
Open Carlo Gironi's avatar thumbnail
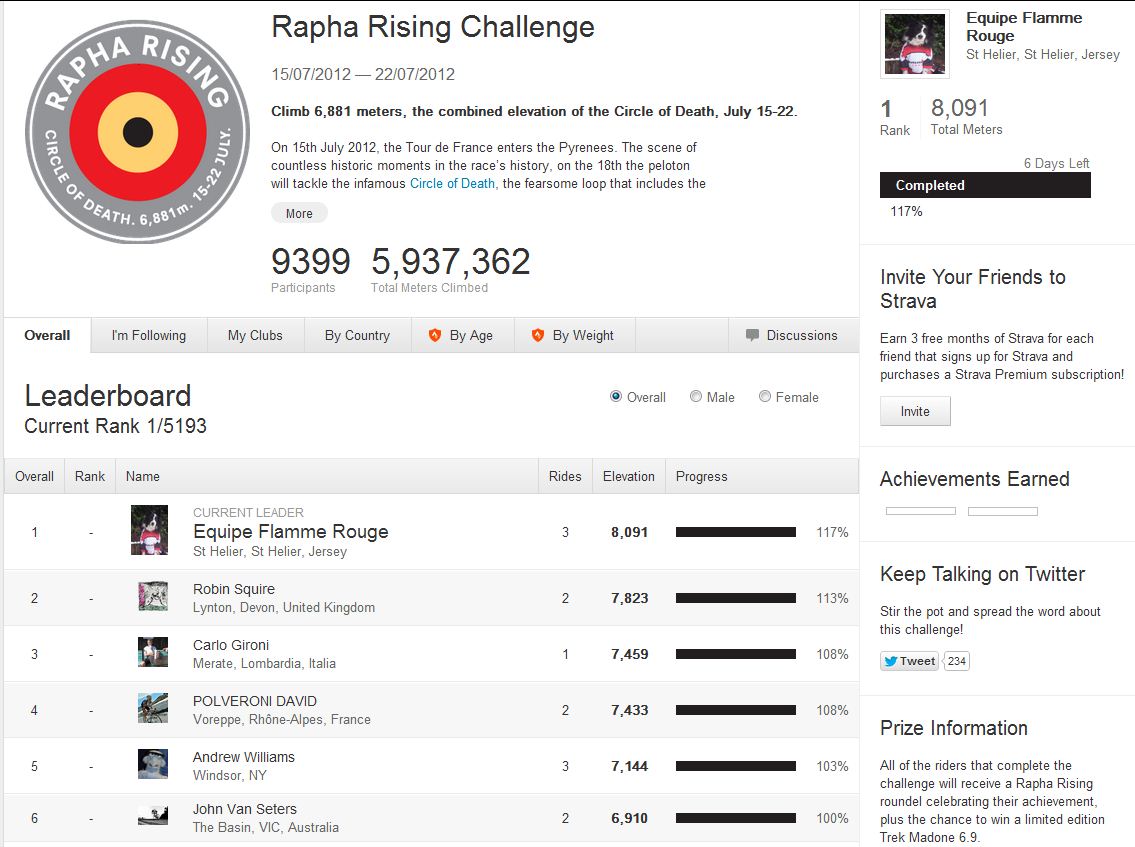click(x=153, y=652)
